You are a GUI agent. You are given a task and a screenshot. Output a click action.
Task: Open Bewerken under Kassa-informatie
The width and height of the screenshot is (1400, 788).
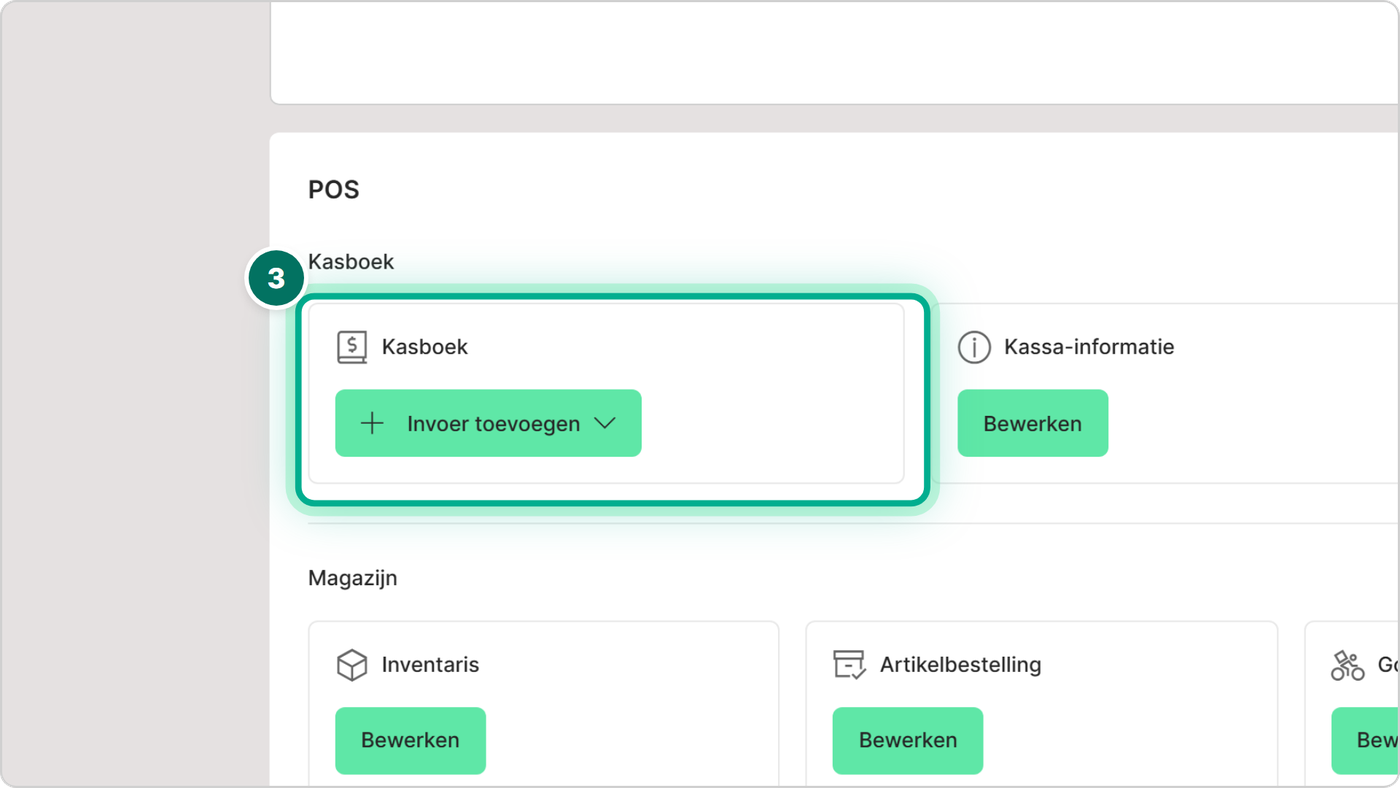pos(1033,423)
